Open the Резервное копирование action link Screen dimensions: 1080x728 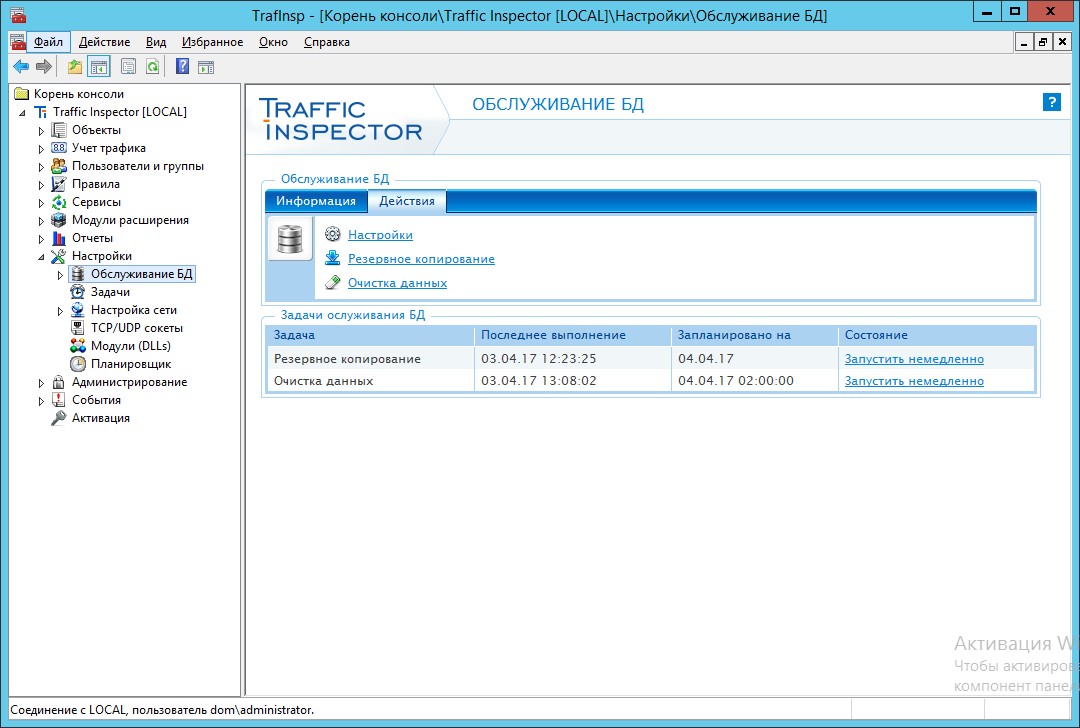click(x=422, y=259)
